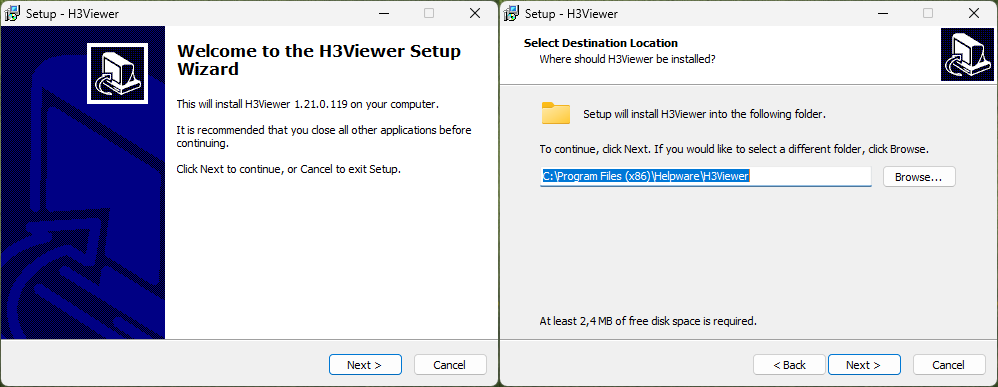Screen dimensions: 998x387
Task: Cancel setup in the Welcome wizard window
Action: click(x=450, y=365)
